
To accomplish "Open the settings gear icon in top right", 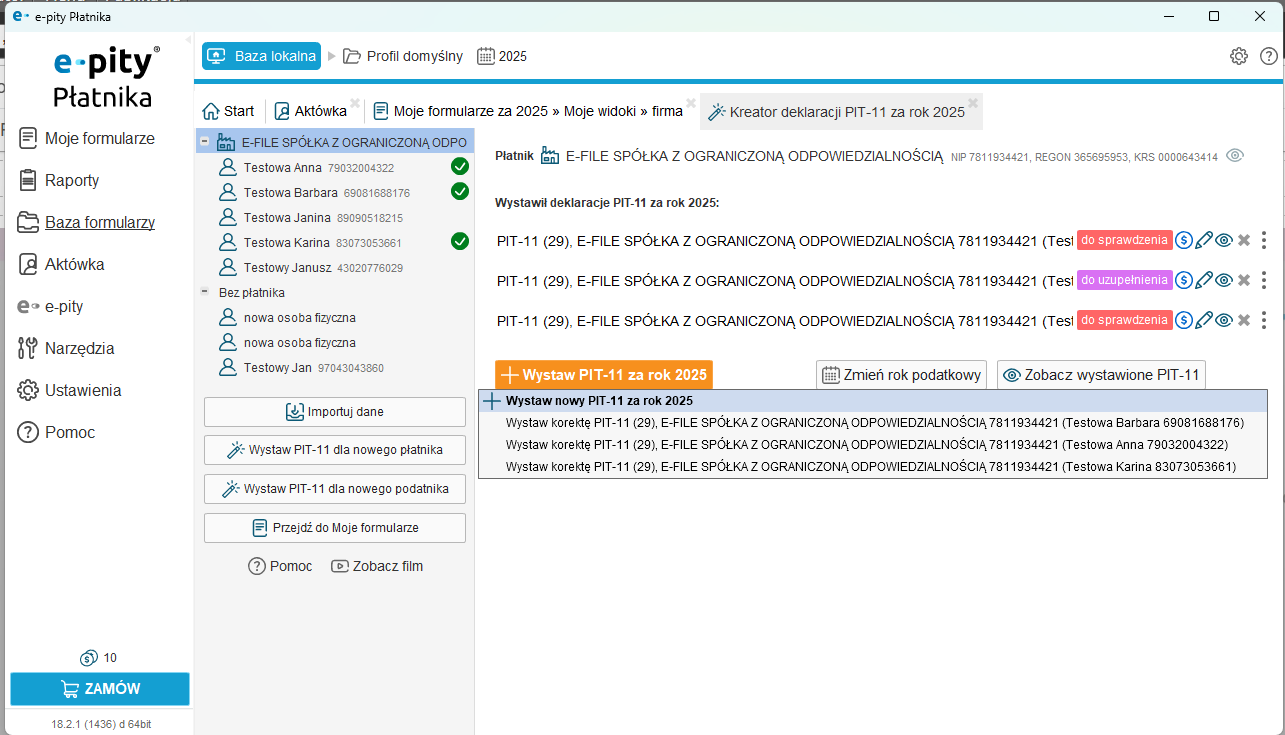I will 1239,56.
